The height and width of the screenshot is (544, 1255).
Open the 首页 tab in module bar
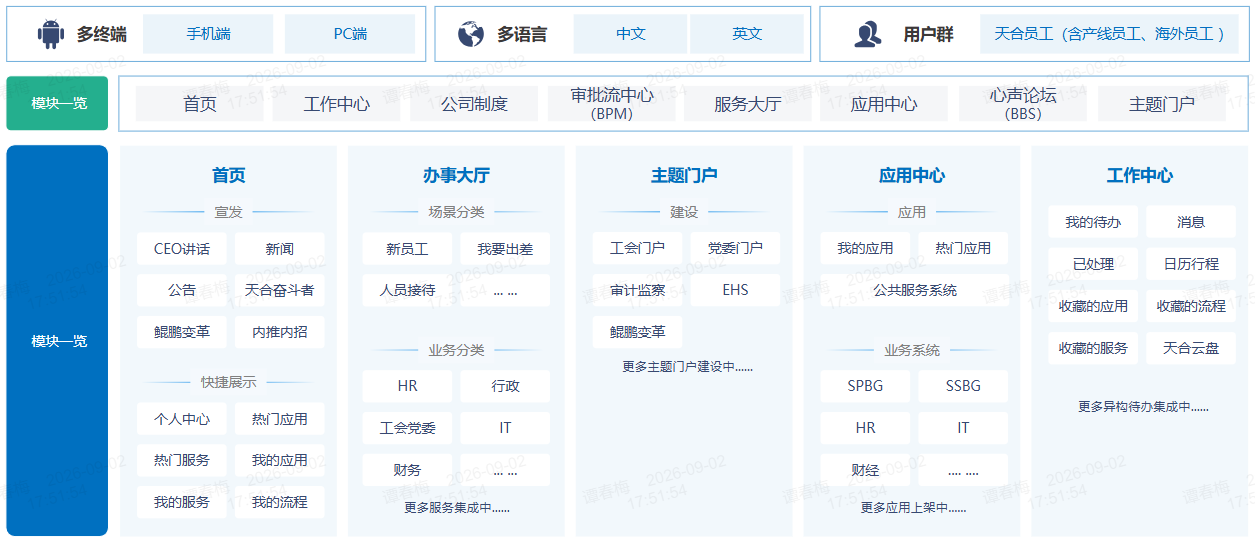click(200, 104)
